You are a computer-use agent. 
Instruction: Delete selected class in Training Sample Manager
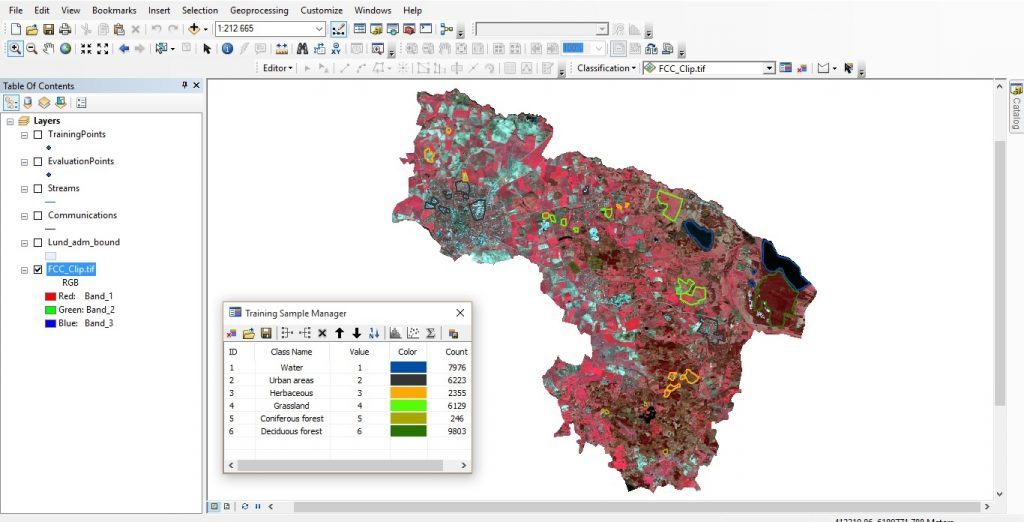[x=322, y=333]
